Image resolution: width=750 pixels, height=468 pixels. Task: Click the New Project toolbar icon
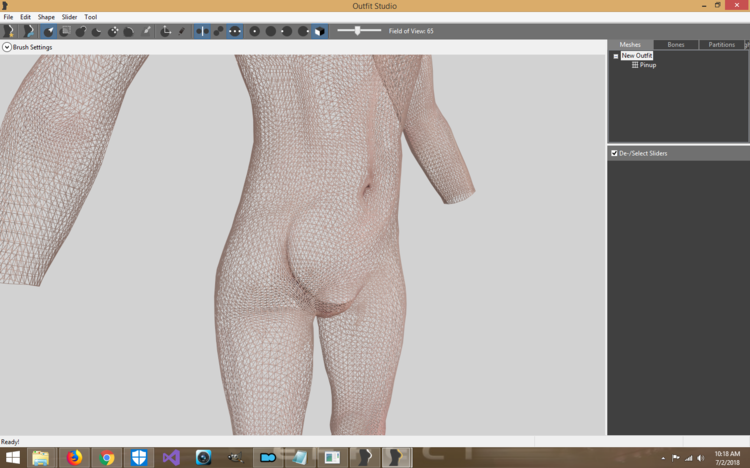point(9,31)
